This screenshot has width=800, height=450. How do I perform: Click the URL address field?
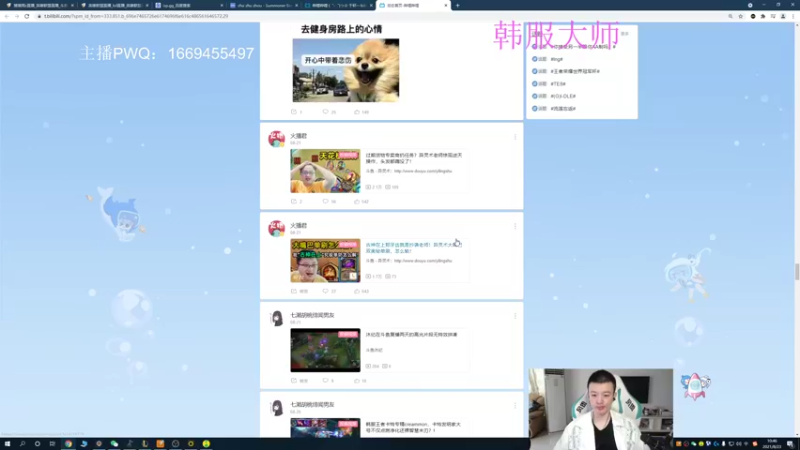pyautogui.click(x=378, y=16)
